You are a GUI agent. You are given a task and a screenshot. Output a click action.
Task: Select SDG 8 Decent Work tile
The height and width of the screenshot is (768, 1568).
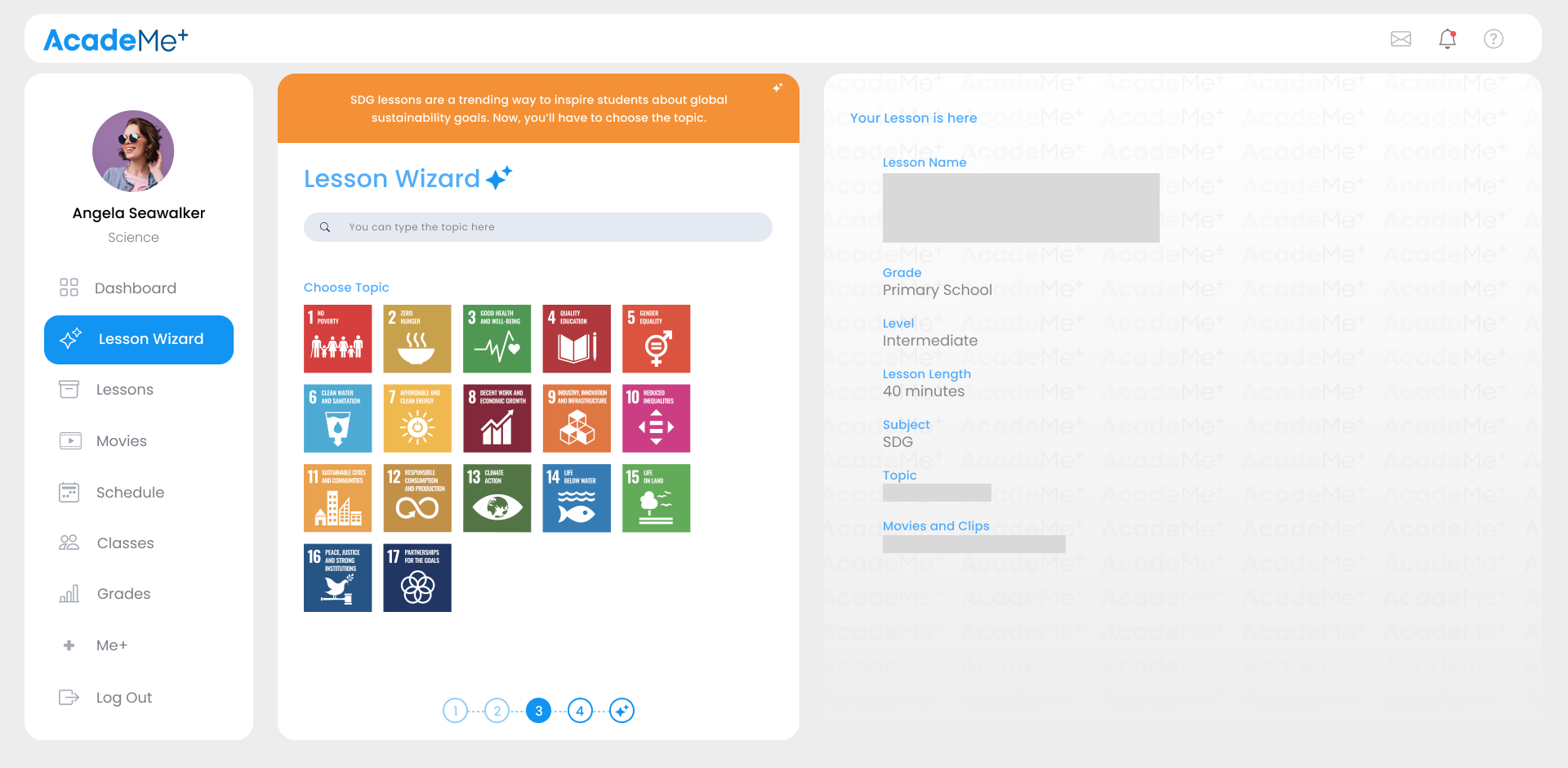[497, 418]
